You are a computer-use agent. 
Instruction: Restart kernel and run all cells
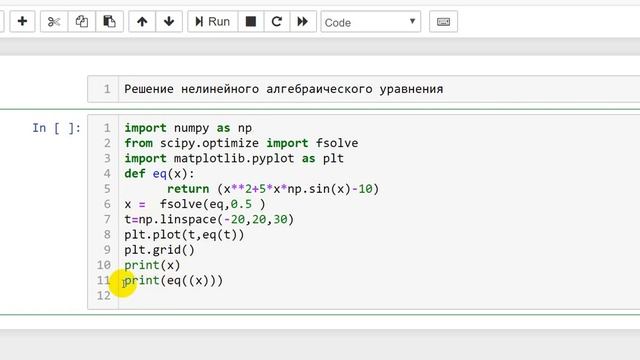click(x=303, y=21)
